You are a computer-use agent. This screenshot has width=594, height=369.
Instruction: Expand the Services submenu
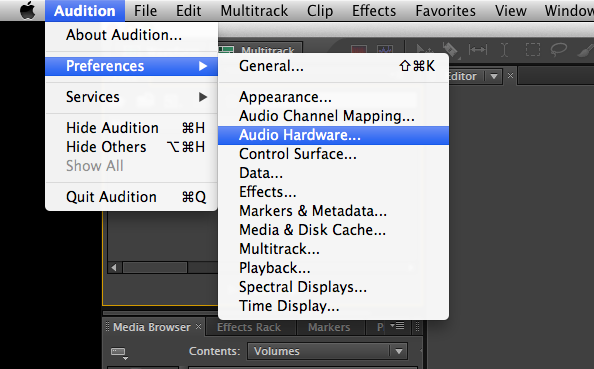pyautogui.click(x=131, y=97)
